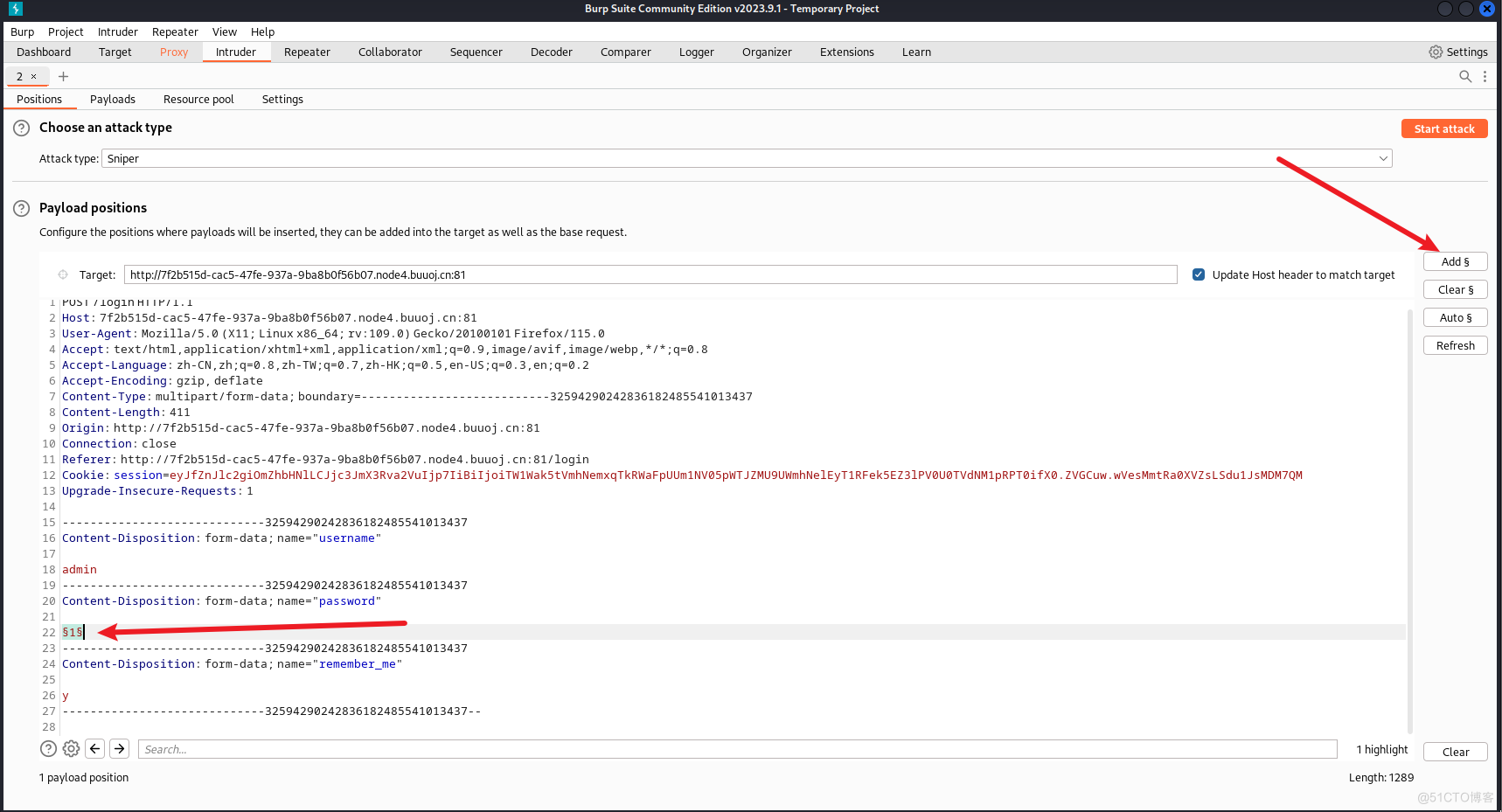This screenshot has height=812, width=1502.
Task: Open the Help menu
Action: click(262, 31)
